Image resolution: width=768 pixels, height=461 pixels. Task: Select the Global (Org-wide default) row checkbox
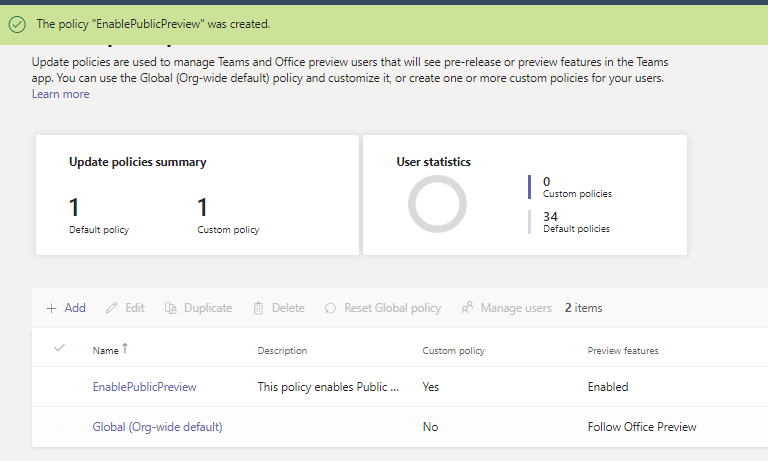click(x=59, y=427)
